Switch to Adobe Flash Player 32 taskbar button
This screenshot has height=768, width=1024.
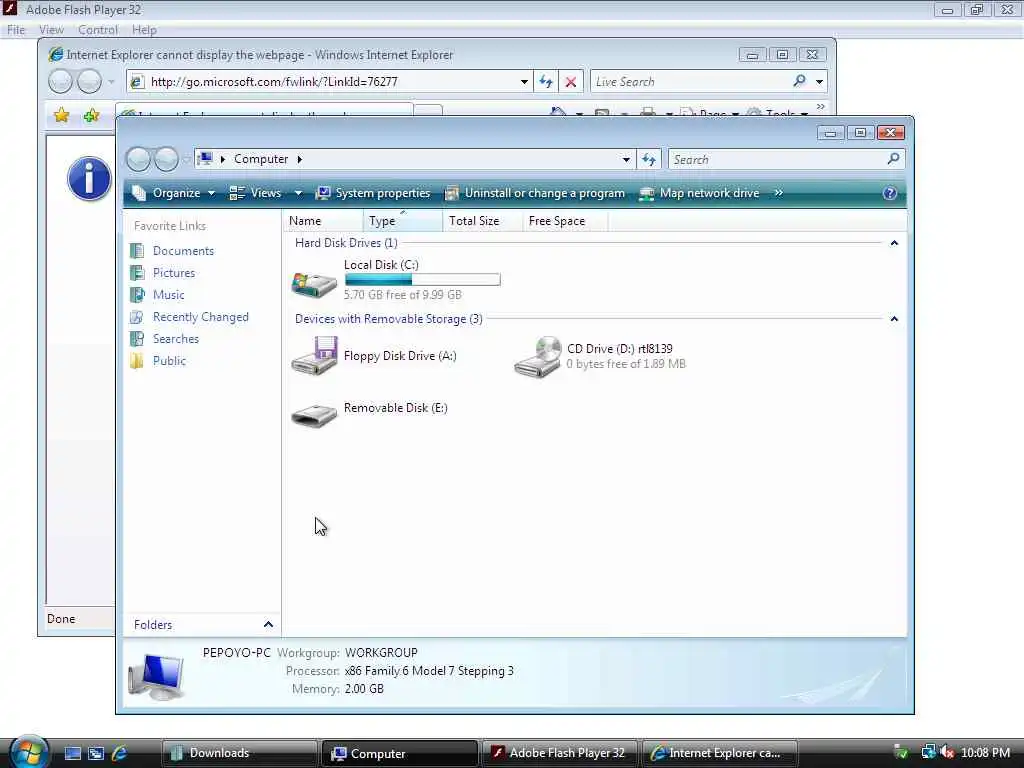(560, 753)
